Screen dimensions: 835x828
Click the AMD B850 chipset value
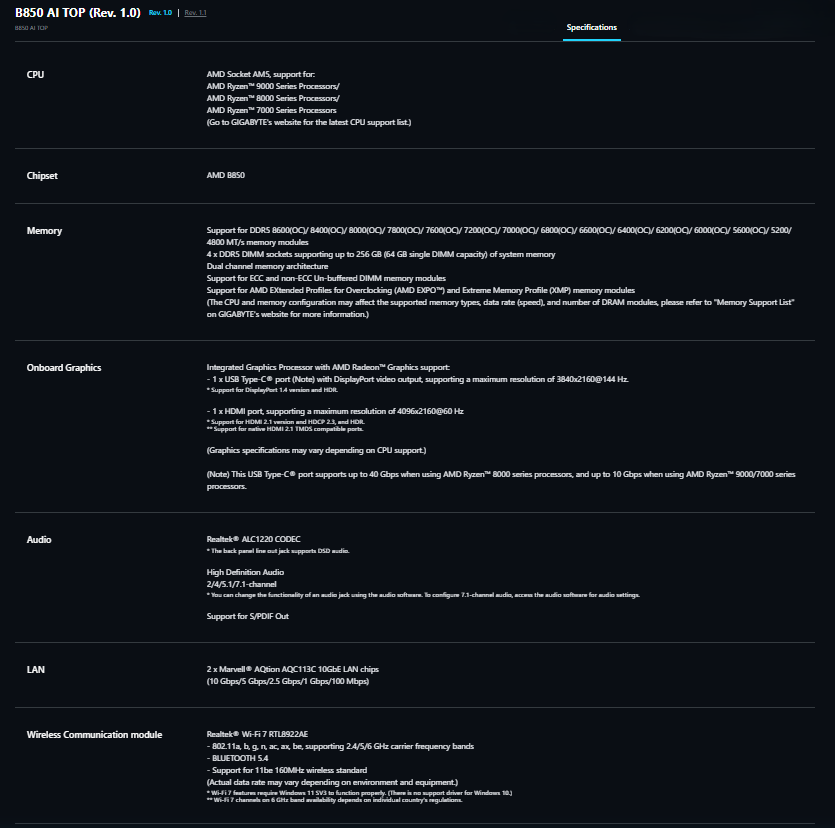point(226,175)
